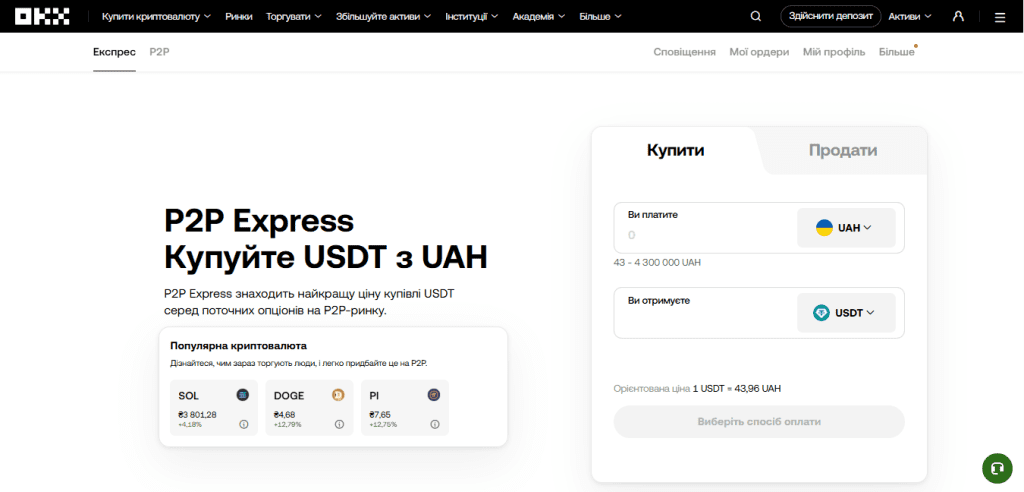Open the green support chat button
This screenshot has width=1024, height=492.
click(x=997, y=468)
